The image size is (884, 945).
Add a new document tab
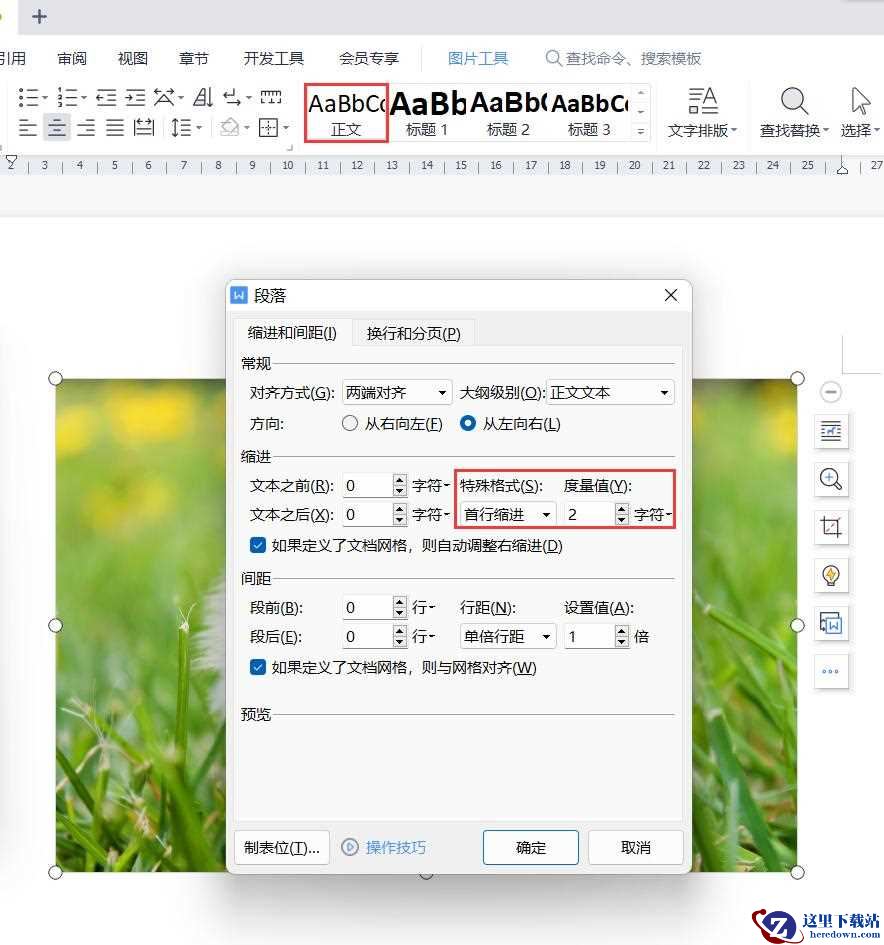39,16
